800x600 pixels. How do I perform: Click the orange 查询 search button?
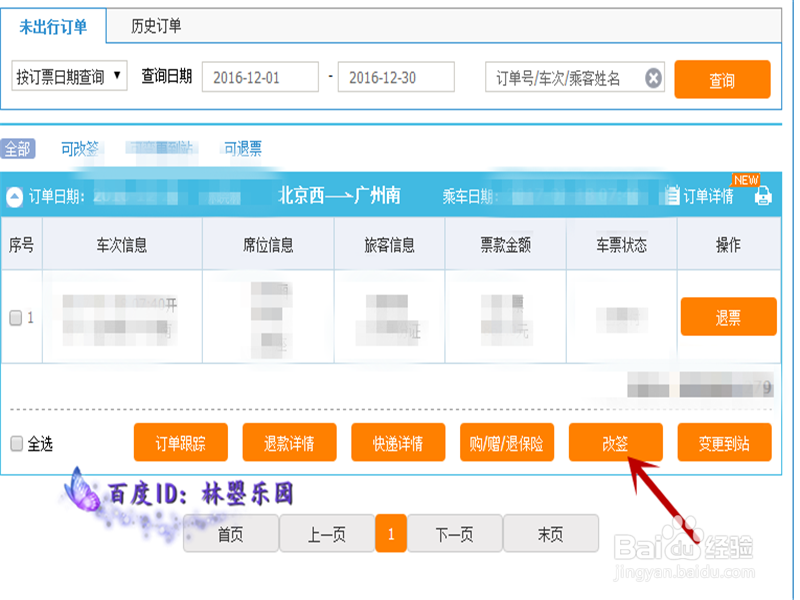(722, 79)
